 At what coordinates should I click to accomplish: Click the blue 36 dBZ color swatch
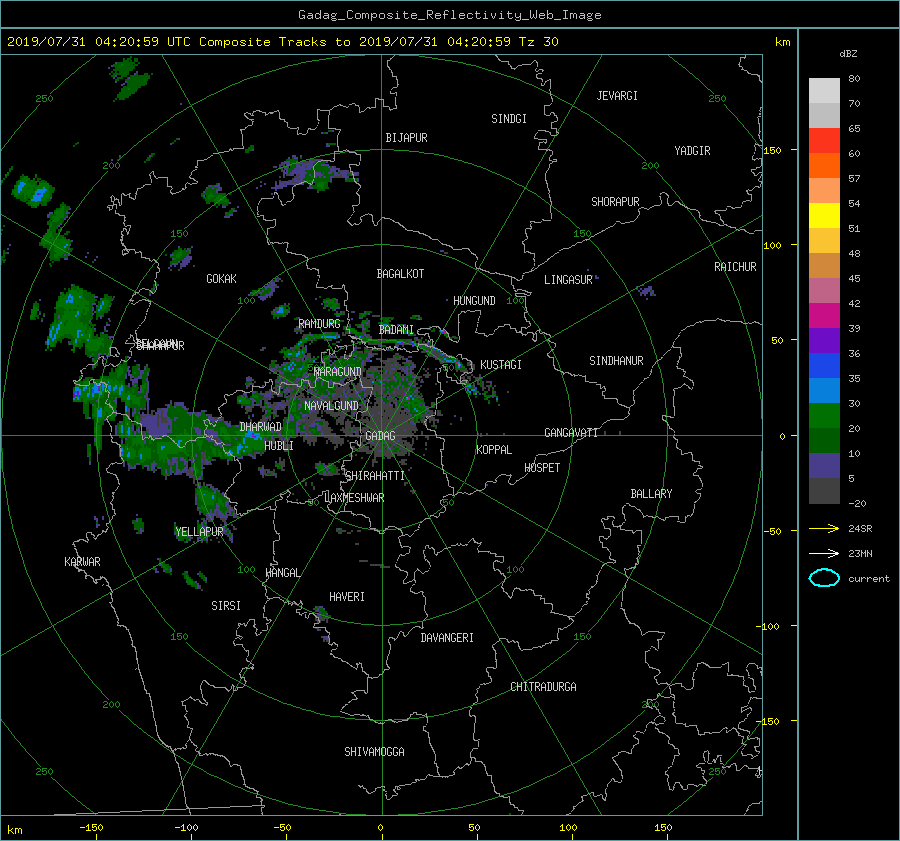pyautogui.click(x=824, y=365)
